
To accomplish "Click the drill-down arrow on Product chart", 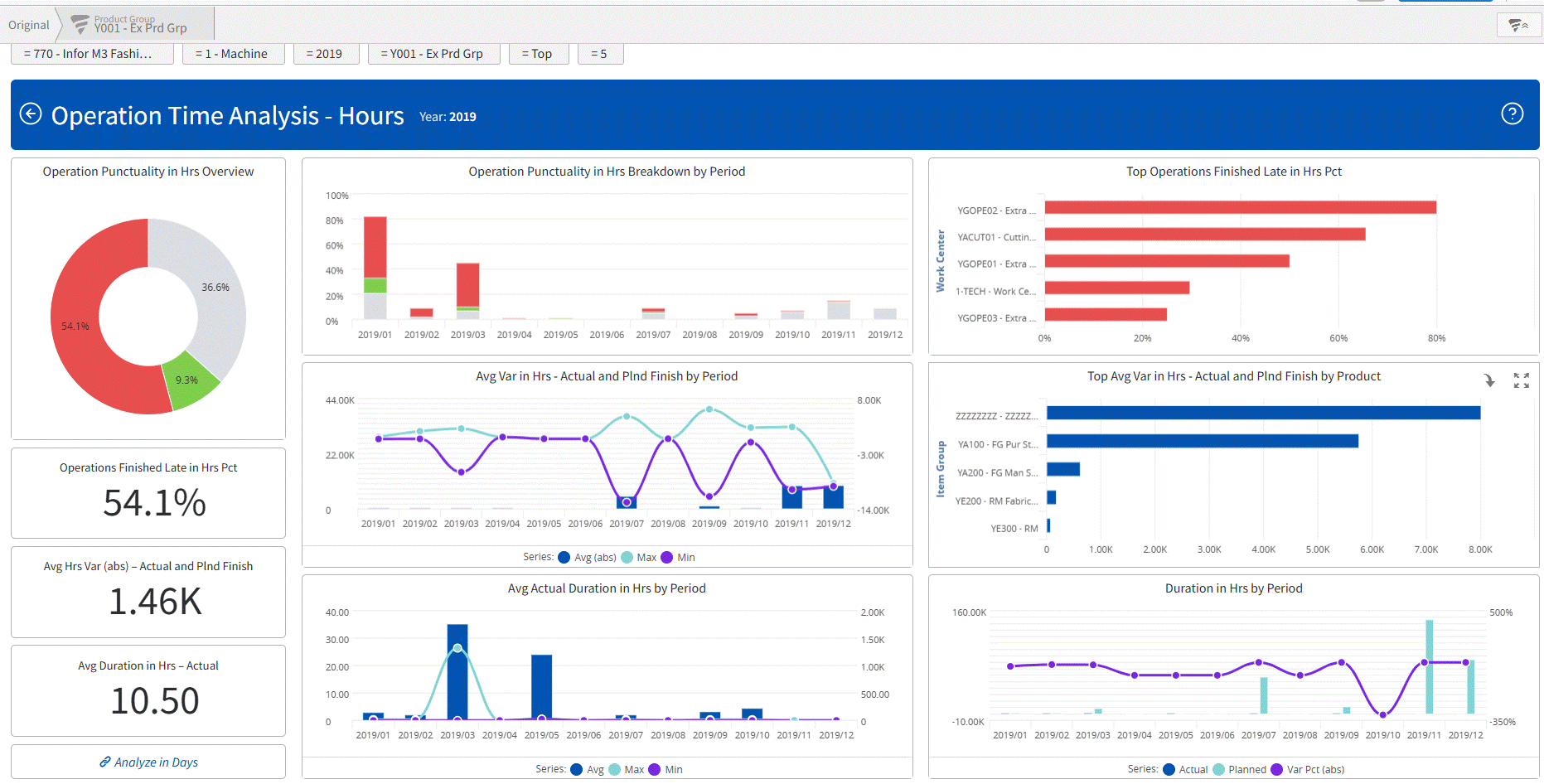I will (x=1489, y=380).
